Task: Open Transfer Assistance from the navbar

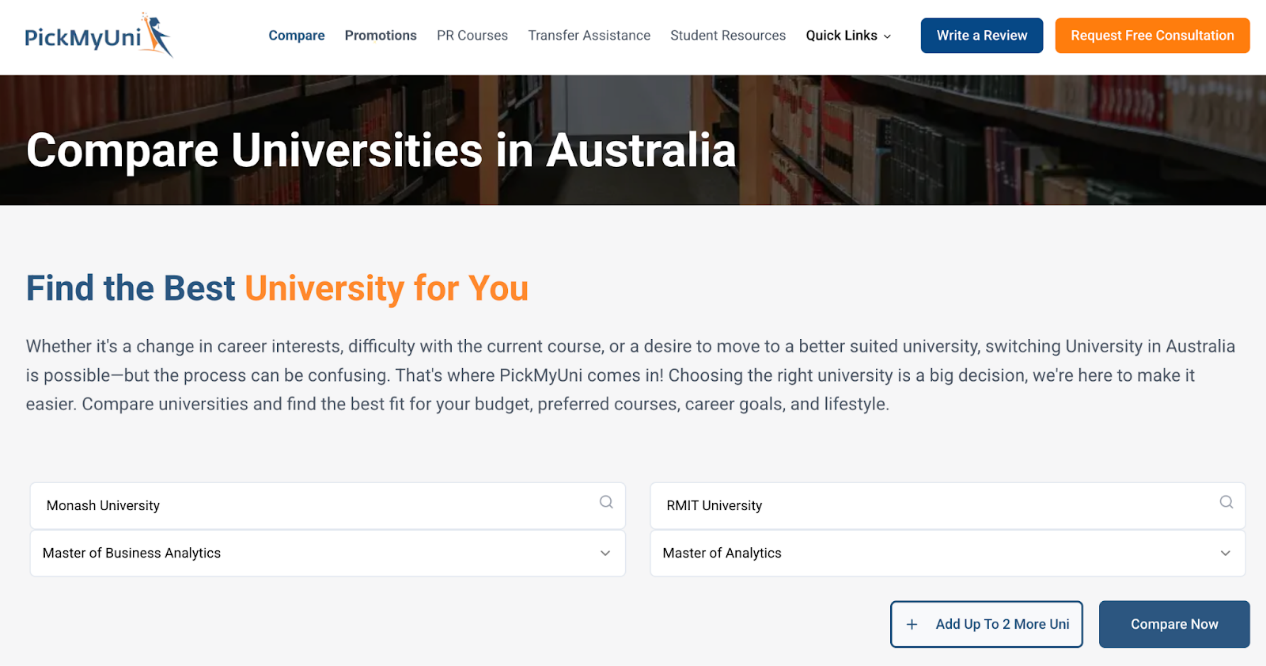Action: tap(589, 36)
